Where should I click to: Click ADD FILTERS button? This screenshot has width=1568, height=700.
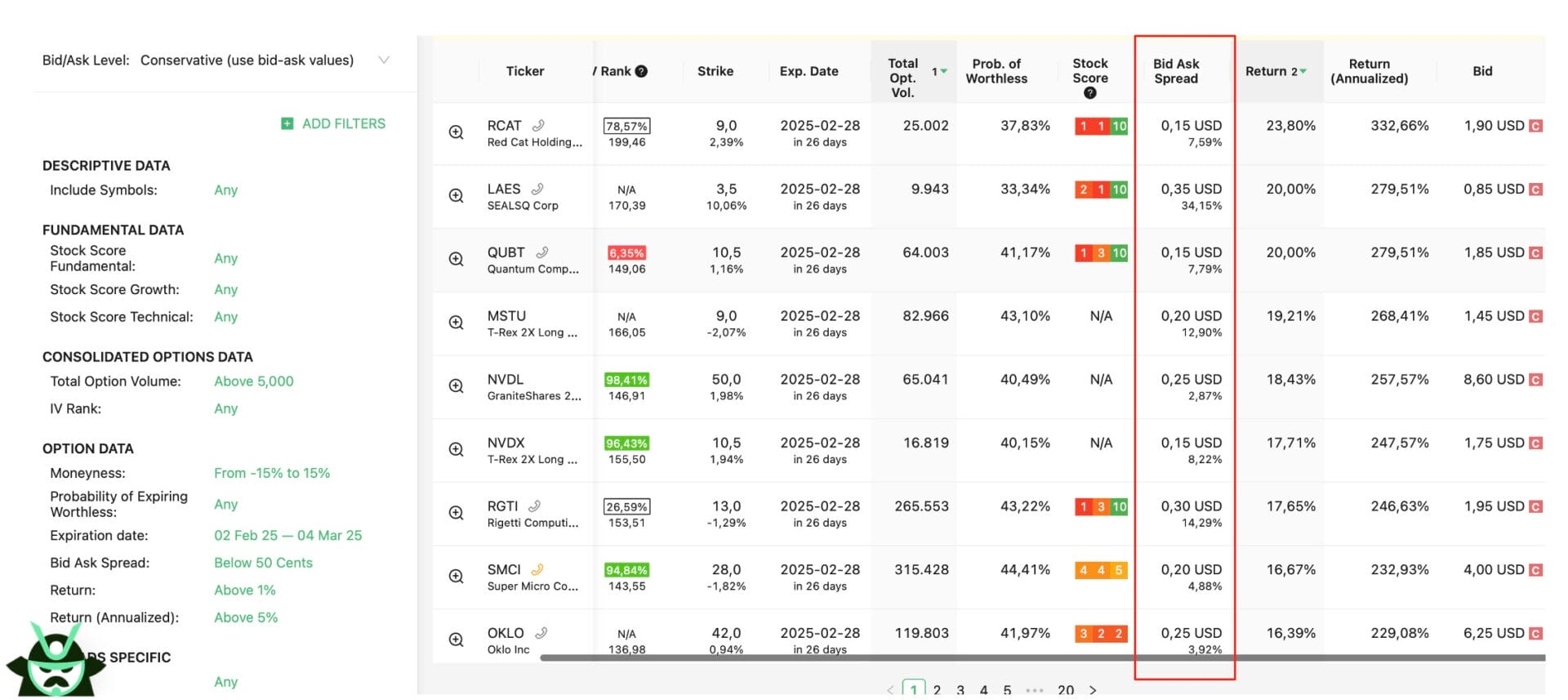pyautogui.click(x=333, y=123)
